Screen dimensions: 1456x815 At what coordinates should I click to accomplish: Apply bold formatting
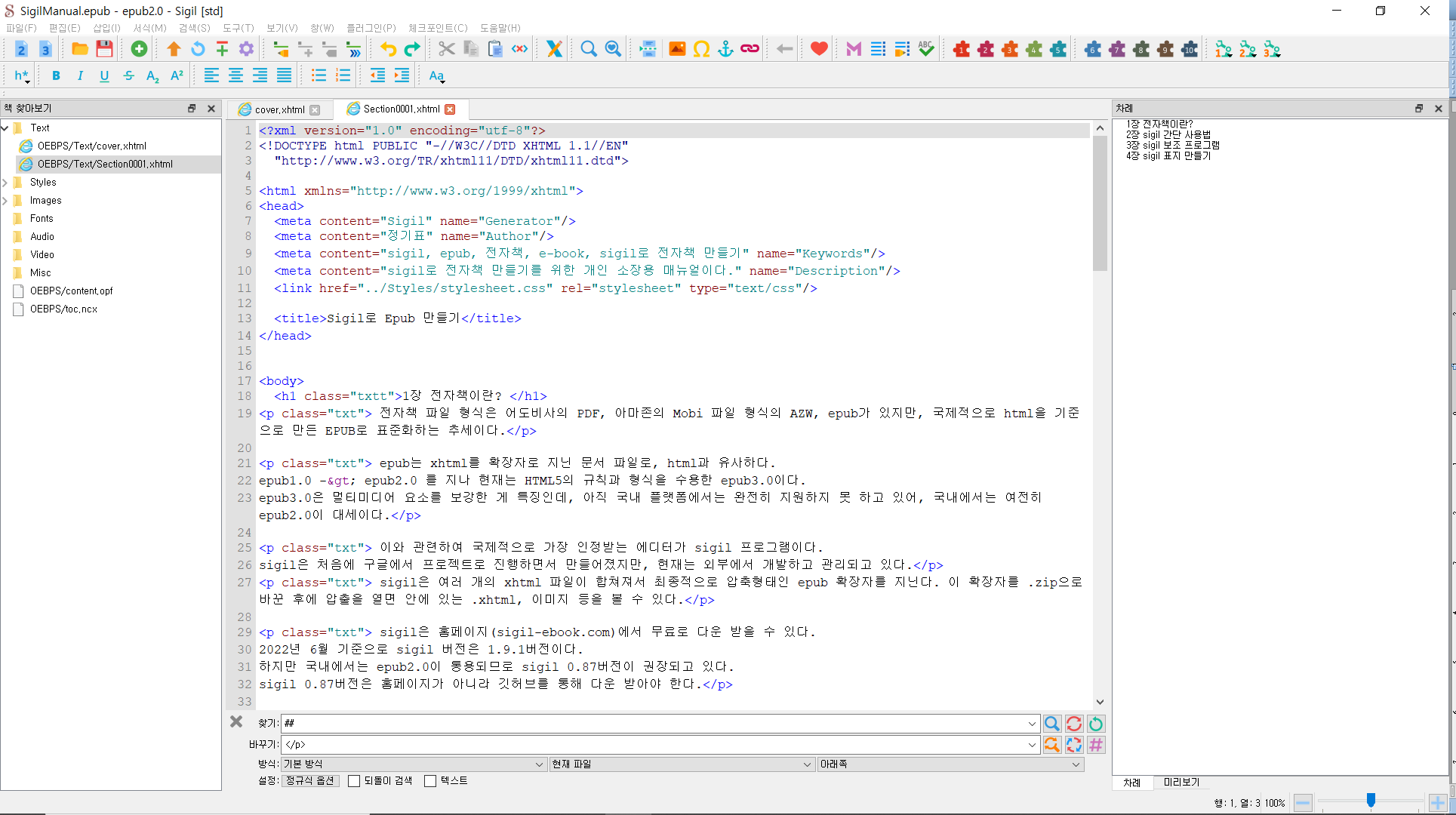point(56,75)
